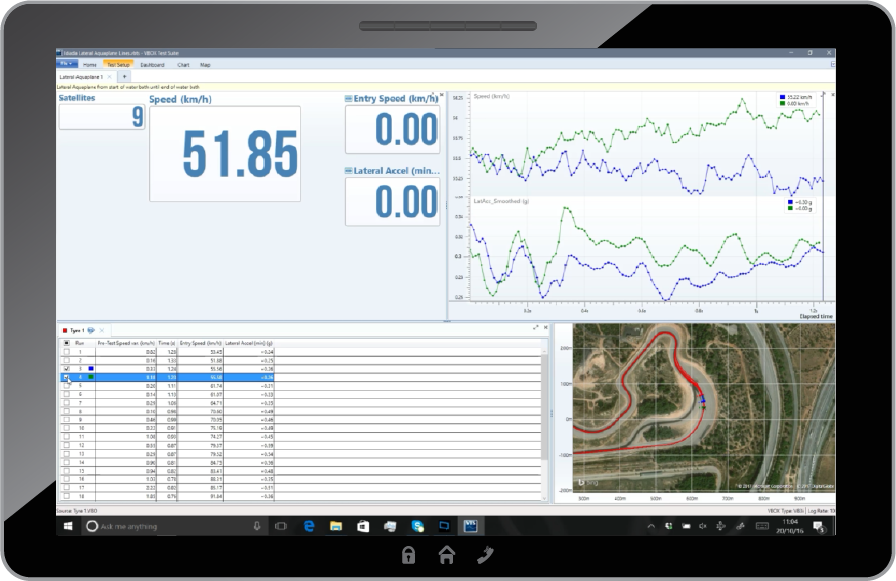Image resolution: width=896 pixels, height=581 pixels.
Task: Add a new tab with plus button
Action: coord(124,76)
